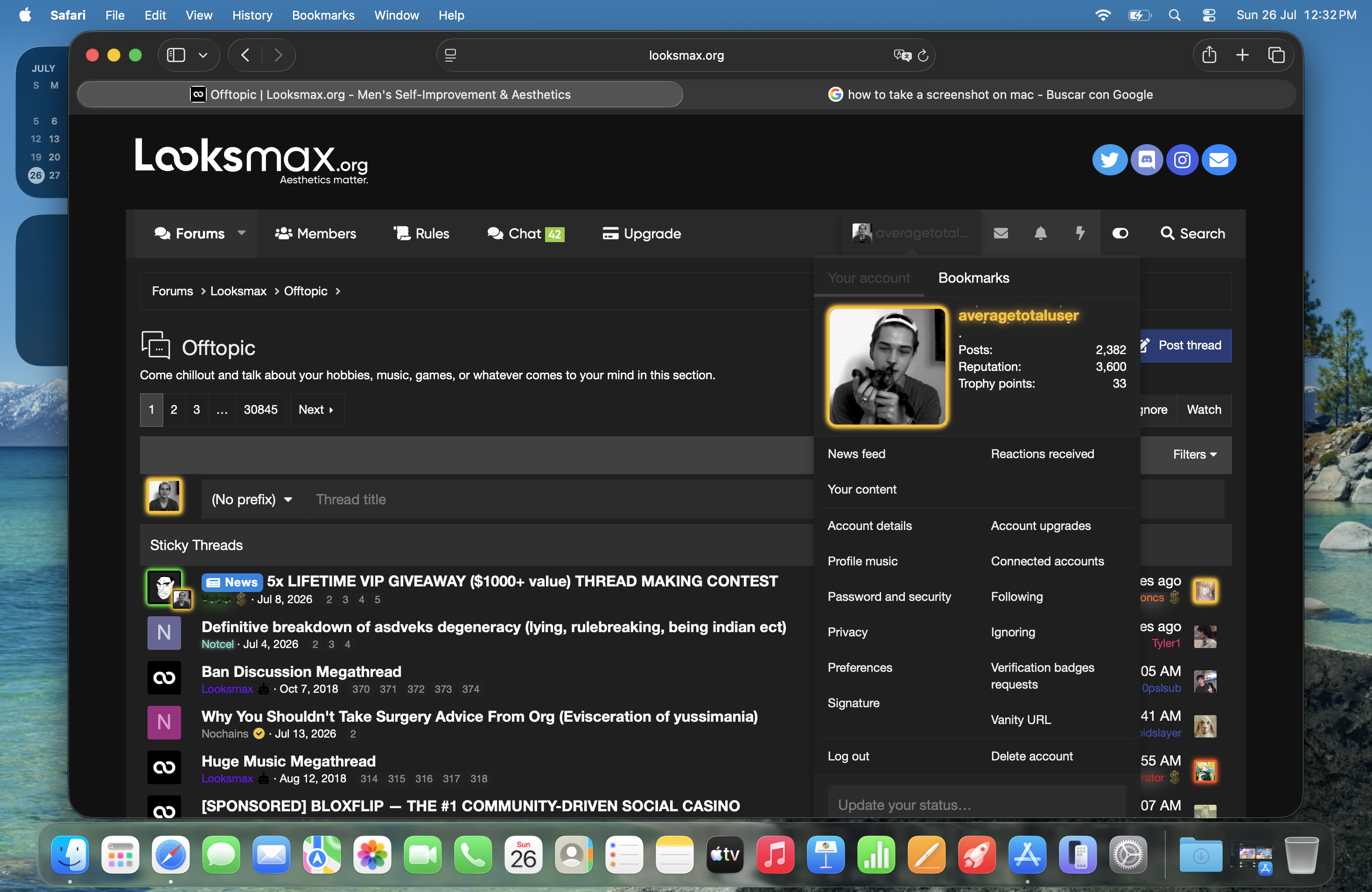Open the Password and security link
This screenshot has height=892, width=1372.
coord(889,597)
